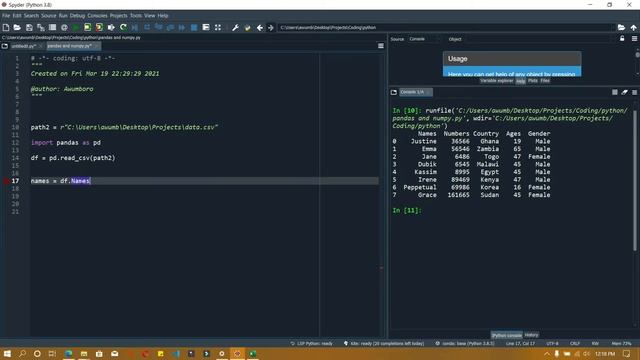Screen dimensions: 640x360
Task: Open the Debug menu
Action: click(77, 16)
